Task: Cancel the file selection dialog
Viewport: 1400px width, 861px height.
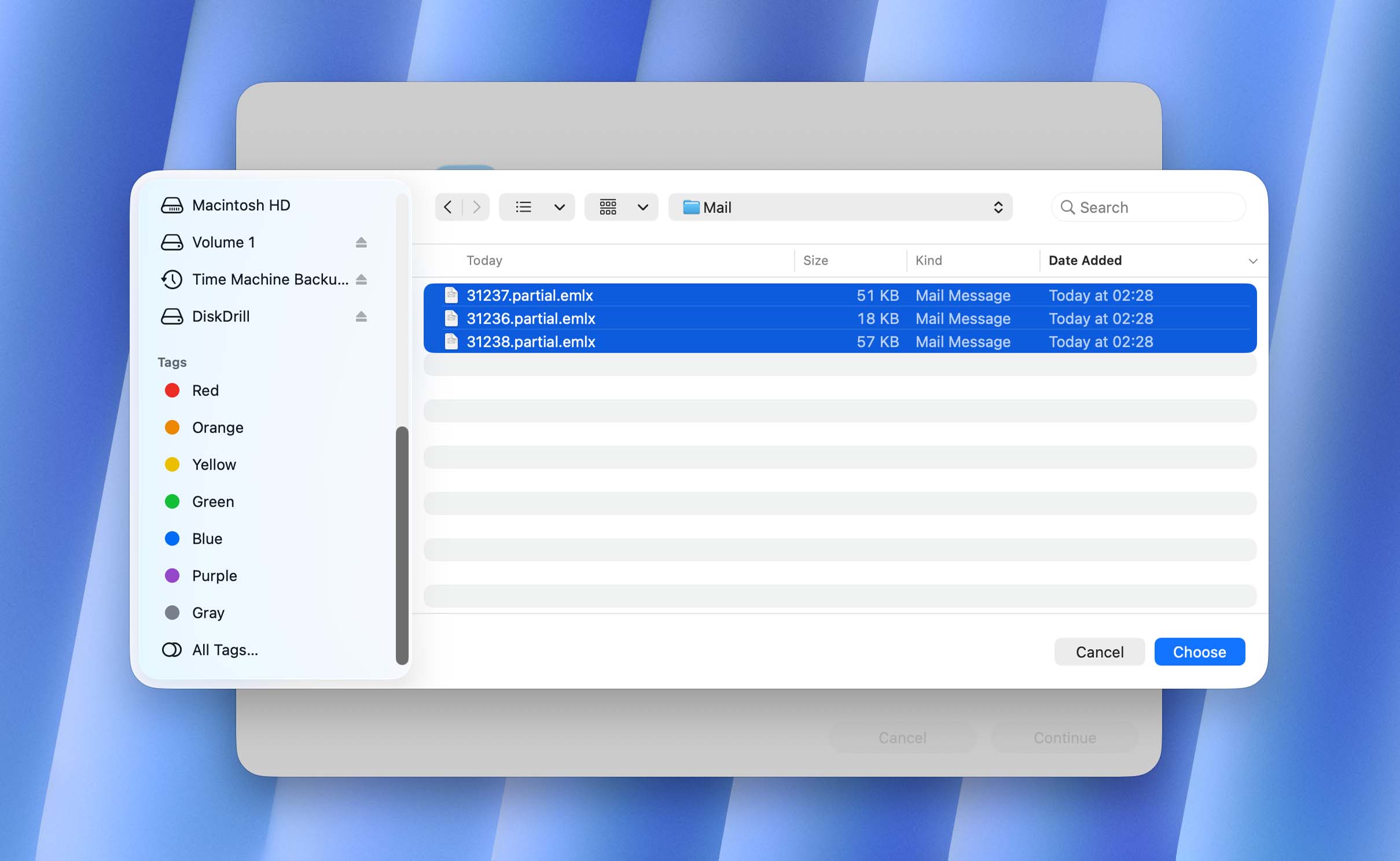Action: [1098, 651]
